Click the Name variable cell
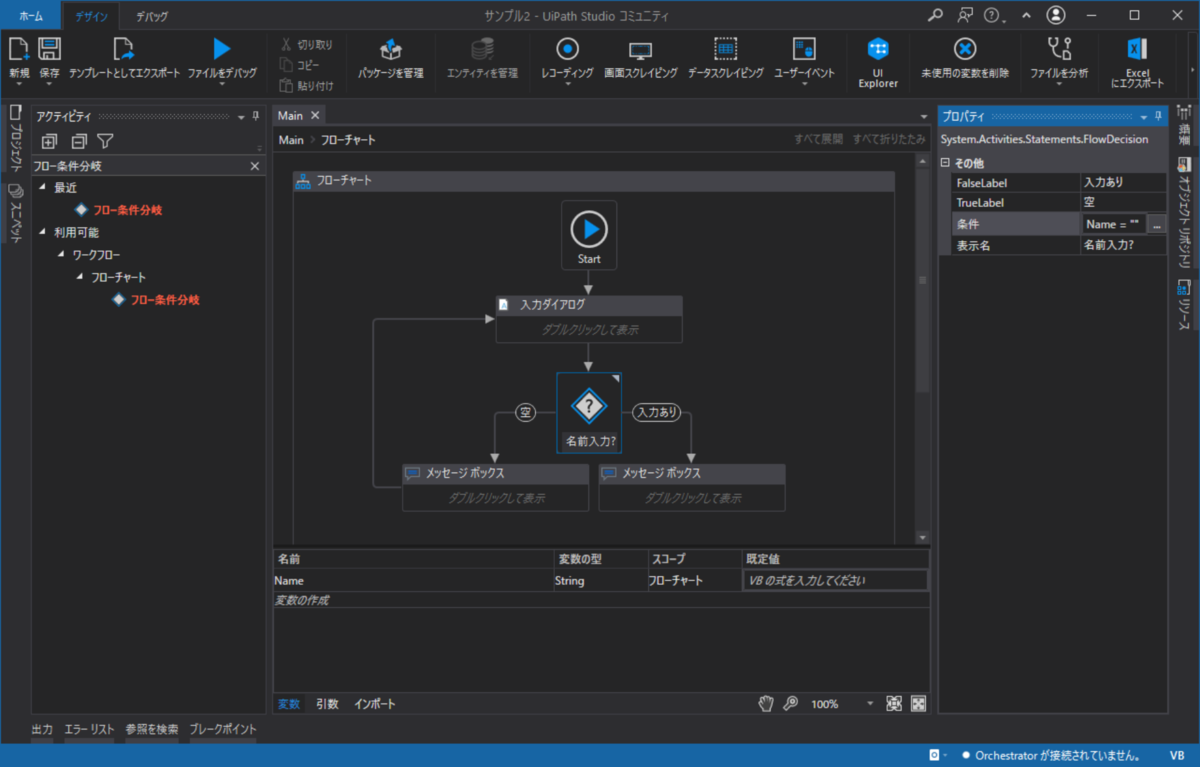The image size is (1200, 767). coord(413,580)
